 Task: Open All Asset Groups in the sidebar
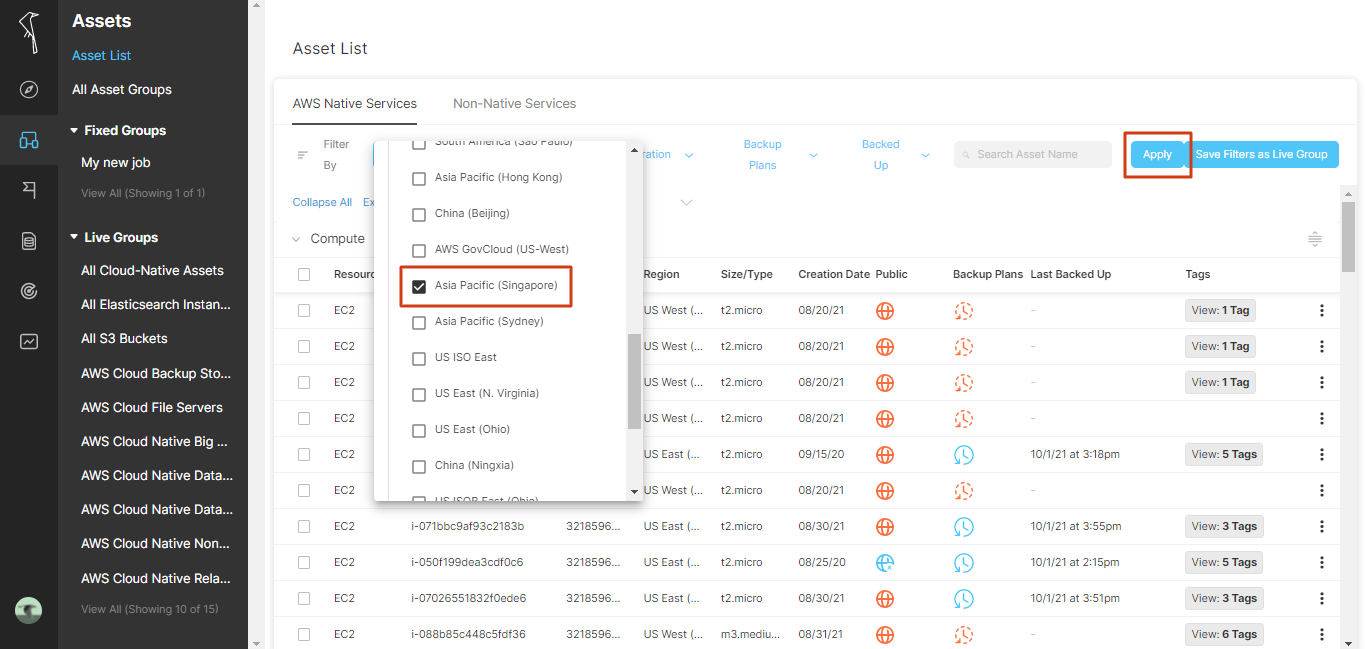(x=122, y=90)
